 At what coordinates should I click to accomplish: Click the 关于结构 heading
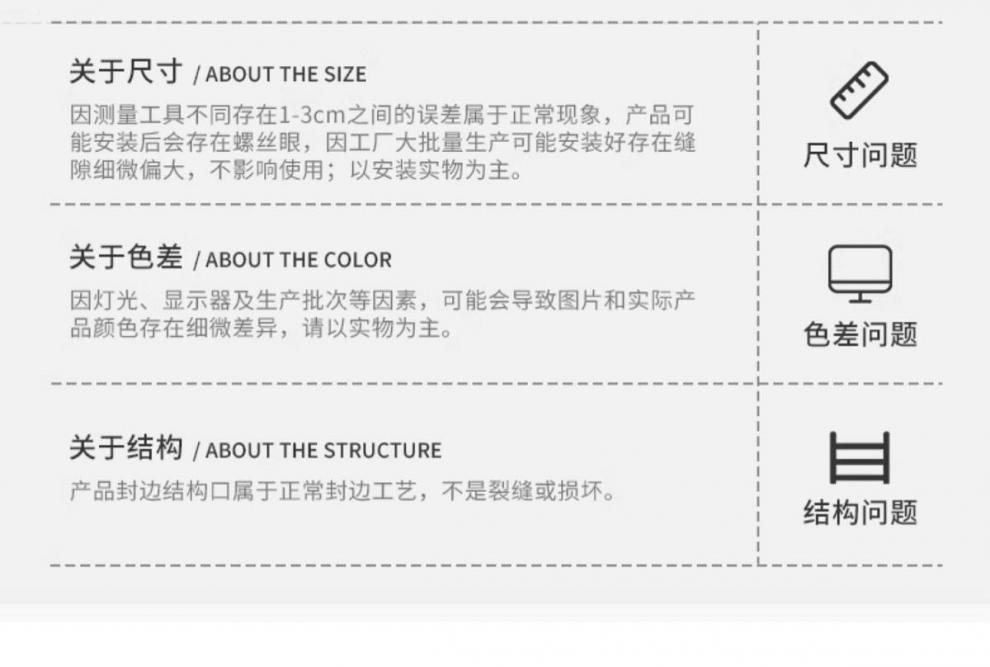(126, 448)
